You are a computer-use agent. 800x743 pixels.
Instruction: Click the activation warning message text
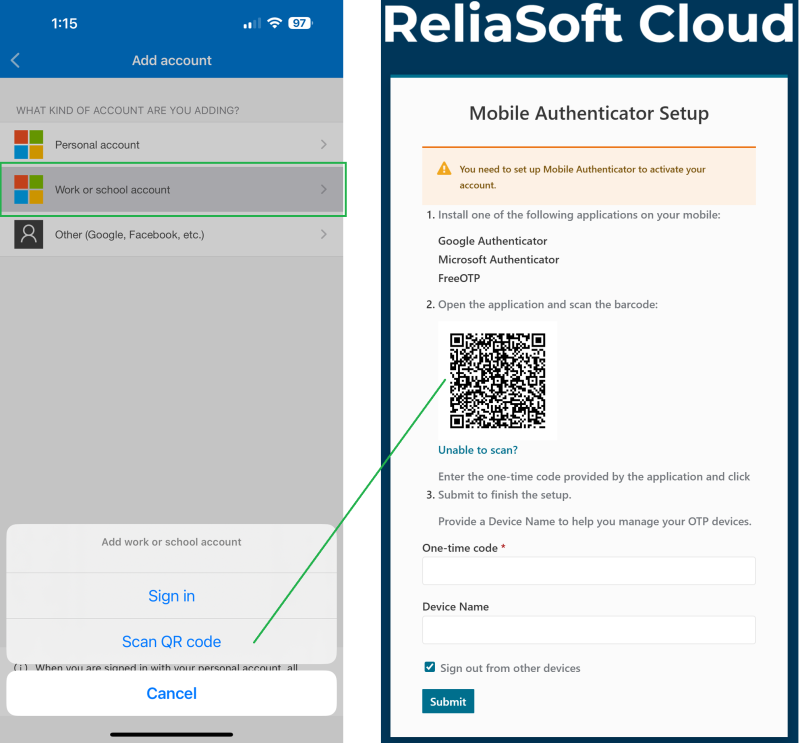click(582, 177)
